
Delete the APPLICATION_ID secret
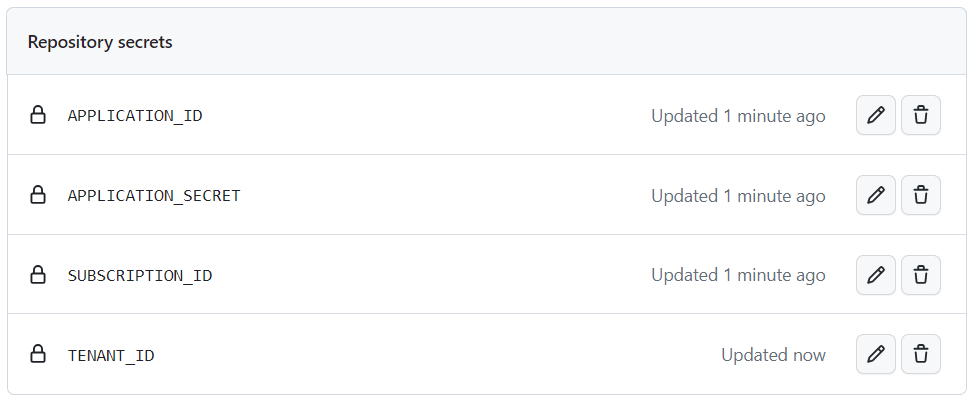pos(921,115)
